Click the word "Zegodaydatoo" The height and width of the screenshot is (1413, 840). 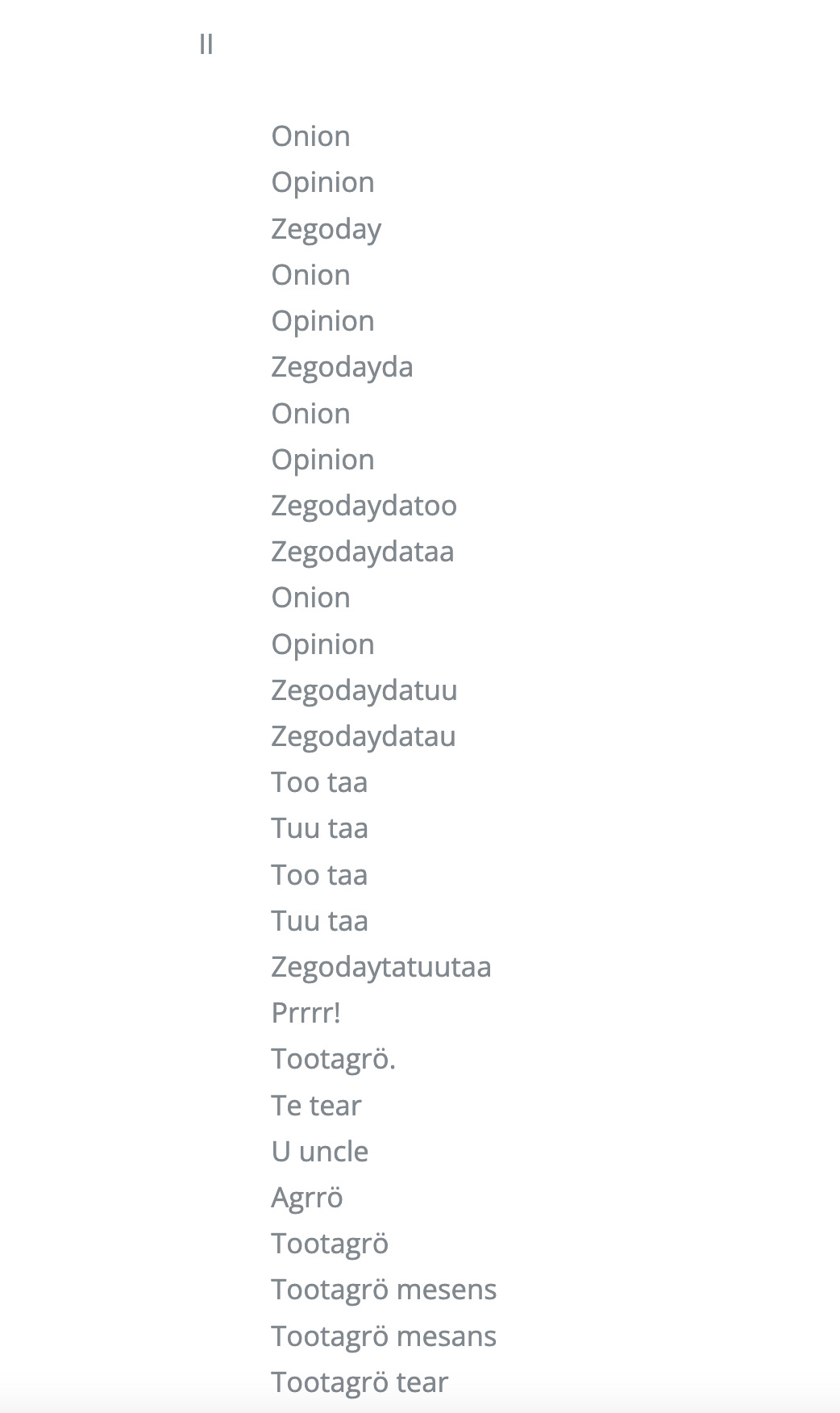[x=364, y=506]
